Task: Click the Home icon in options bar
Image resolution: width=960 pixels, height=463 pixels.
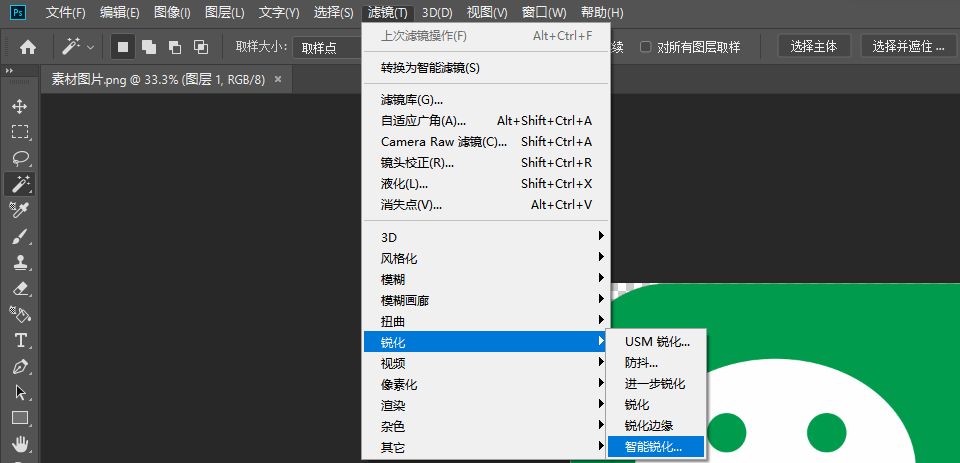Action: (28, 47)
